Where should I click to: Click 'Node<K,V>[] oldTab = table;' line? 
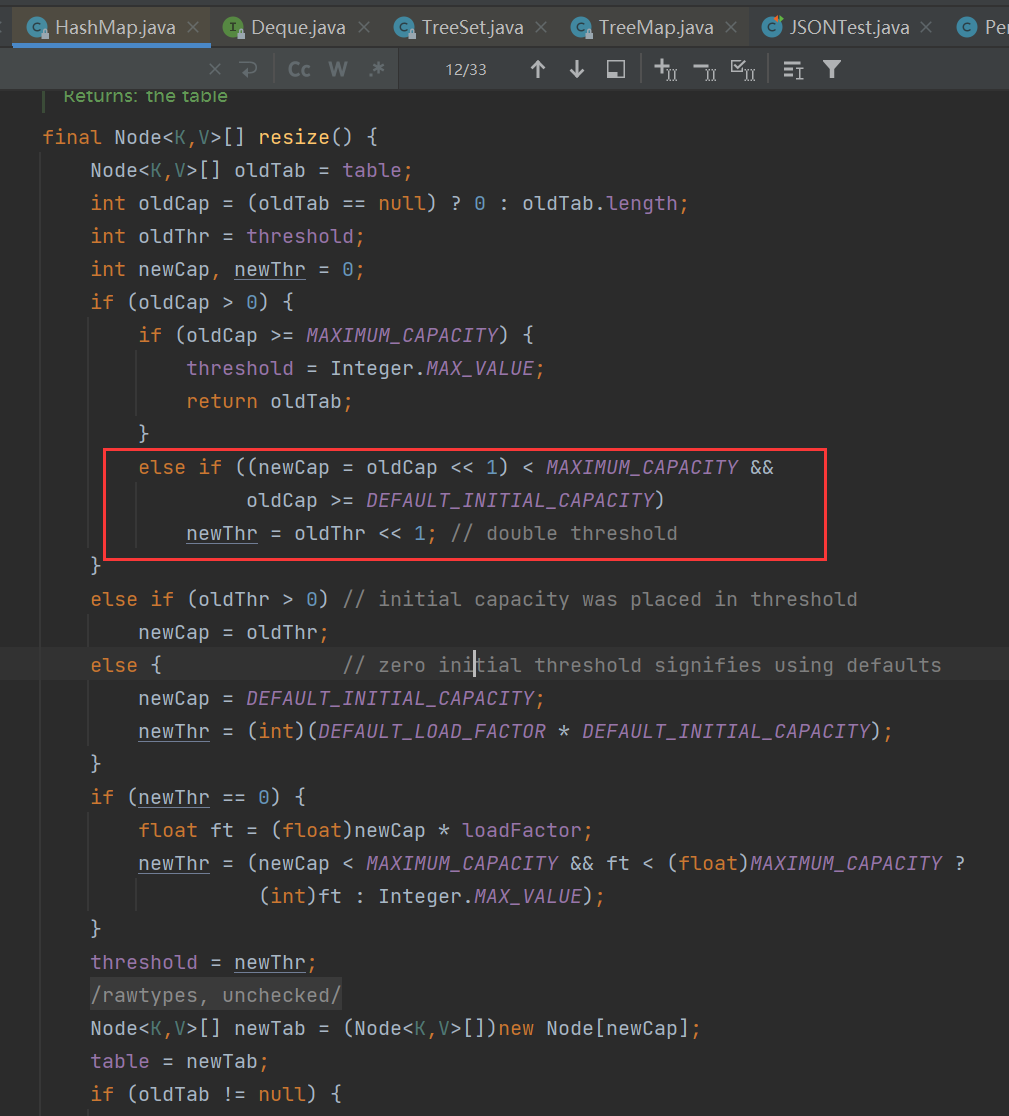click(x=250, y=170)
